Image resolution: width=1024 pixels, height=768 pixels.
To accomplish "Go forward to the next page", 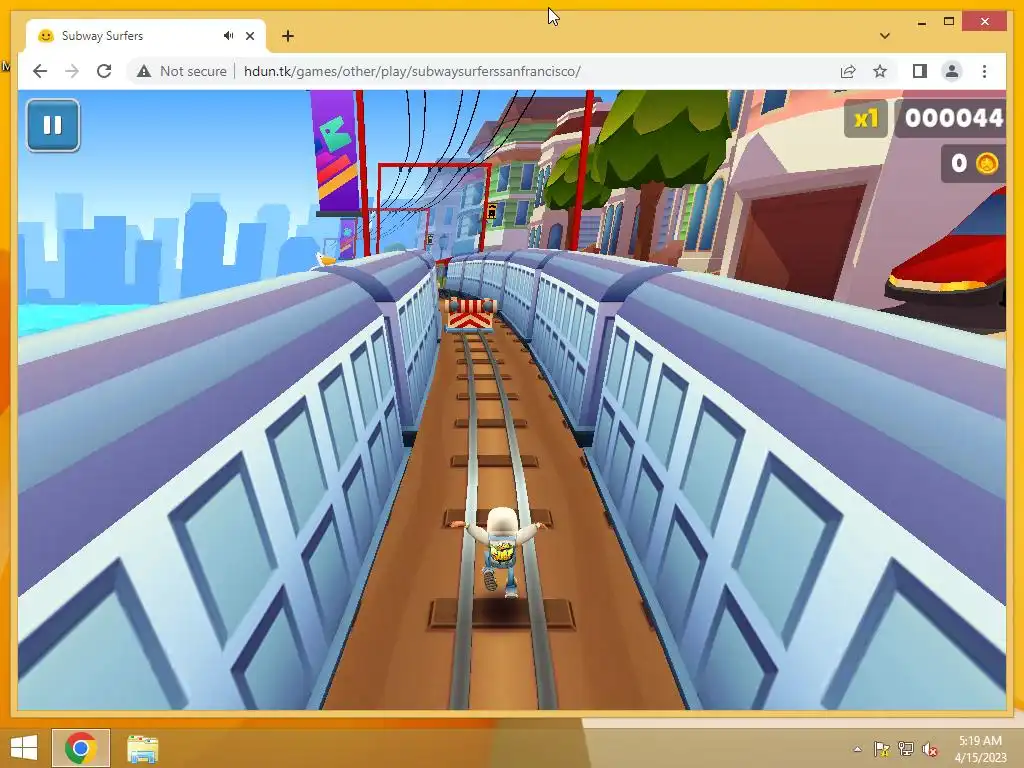I will pos(72,71).
